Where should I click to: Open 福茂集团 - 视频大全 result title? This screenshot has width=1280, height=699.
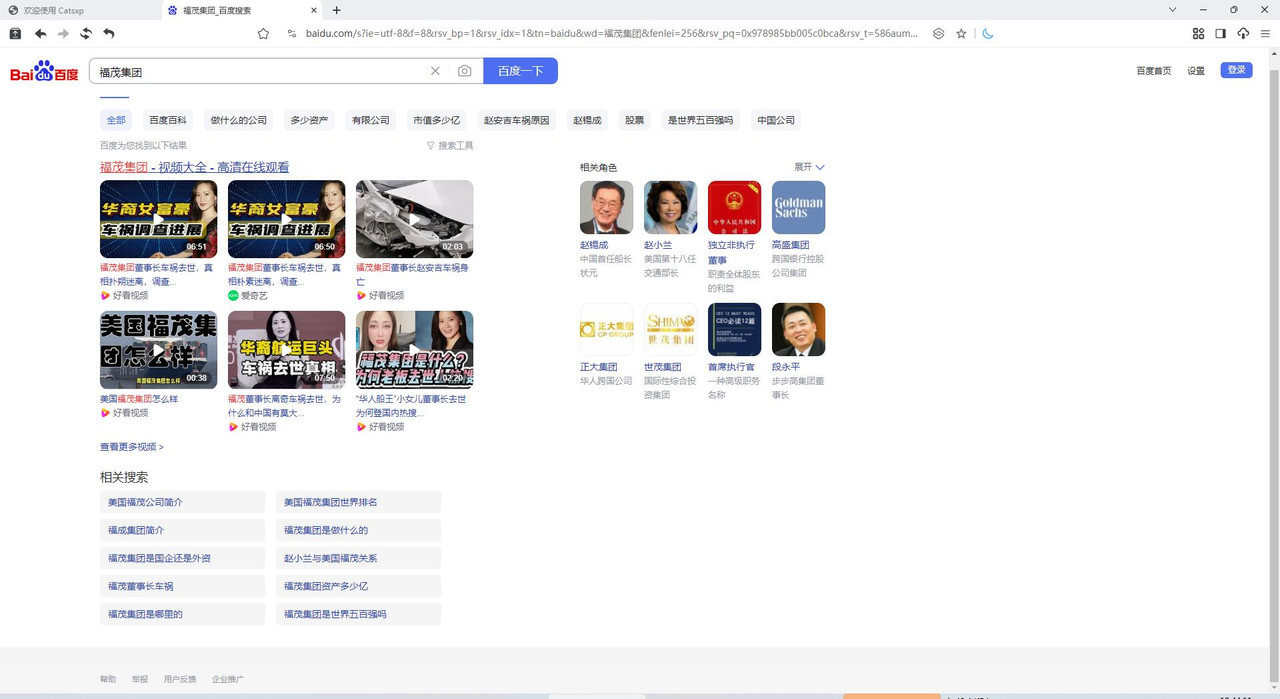[194, 167]
